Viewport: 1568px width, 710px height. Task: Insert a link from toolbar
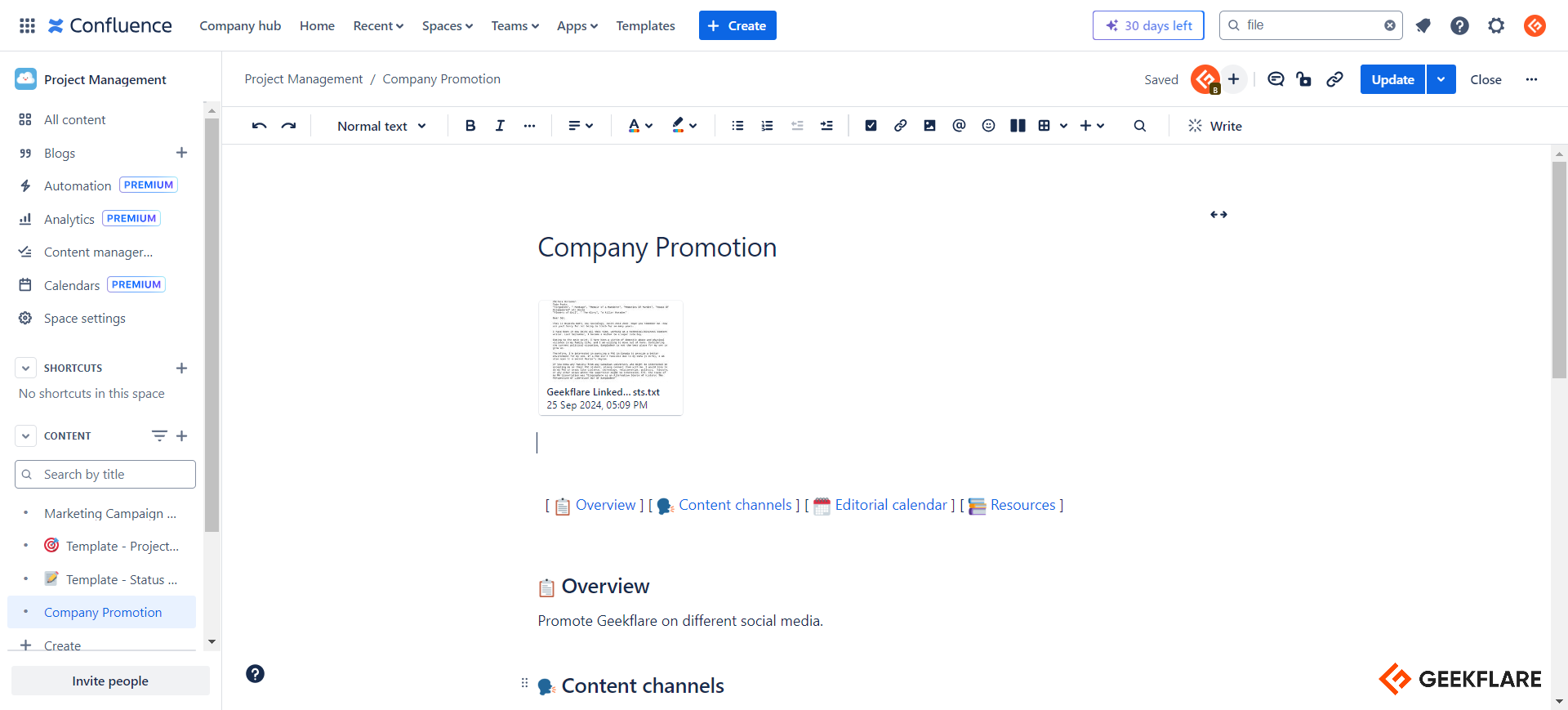click(x=900, y=126)
